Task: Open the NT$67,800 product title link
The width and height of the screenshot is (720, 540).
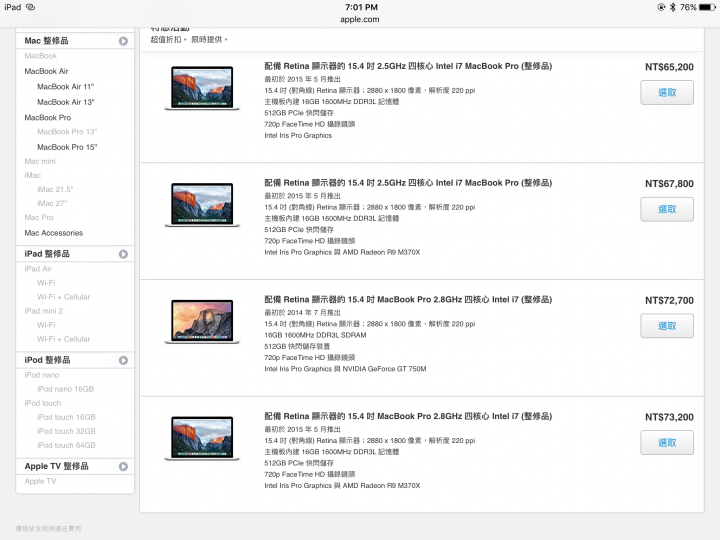Action: coord(408,183)
